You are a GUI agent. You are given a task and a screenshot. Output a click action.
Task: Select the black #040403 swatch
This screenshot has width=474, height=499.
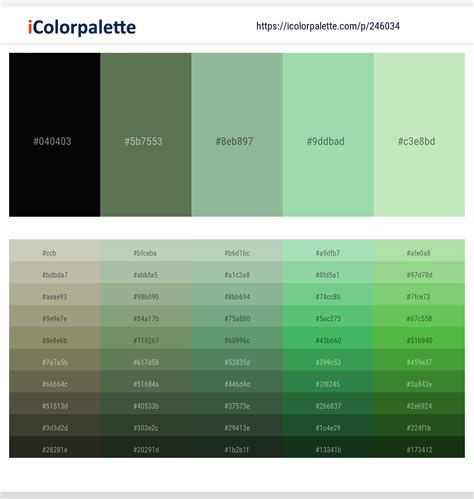click(55, 135)
